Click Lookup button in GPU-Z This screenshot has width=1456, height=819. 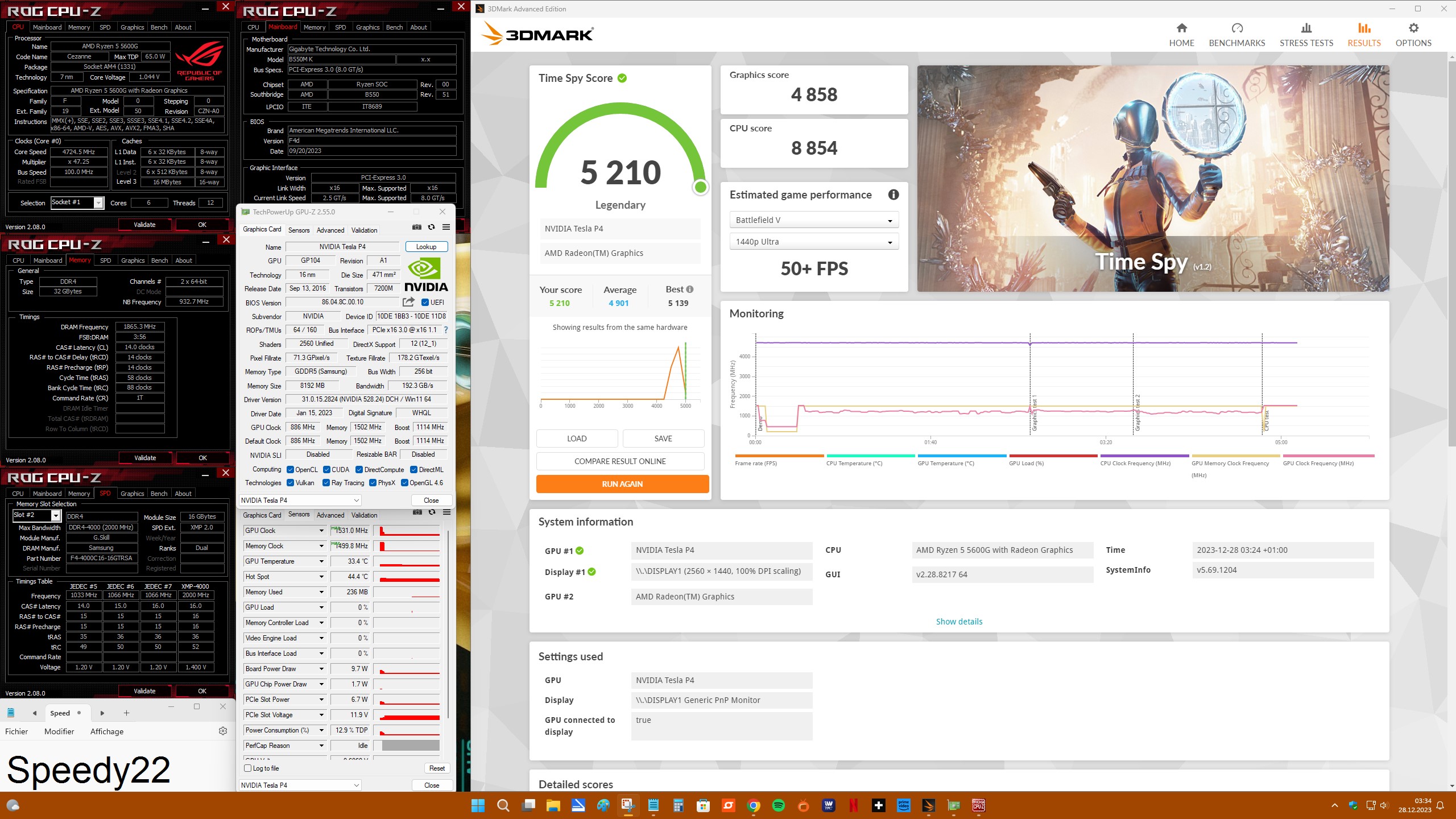pyautogui.click(x=426, y=247)
